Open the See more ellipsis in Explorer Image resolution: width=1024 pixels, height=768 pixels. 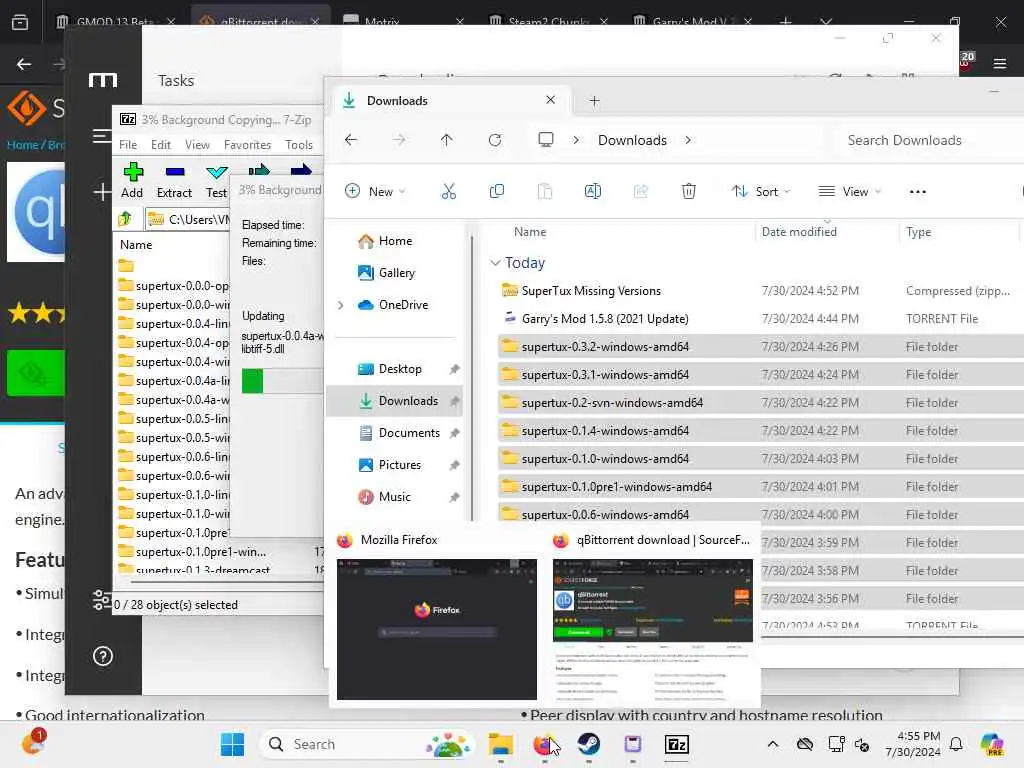918,191
